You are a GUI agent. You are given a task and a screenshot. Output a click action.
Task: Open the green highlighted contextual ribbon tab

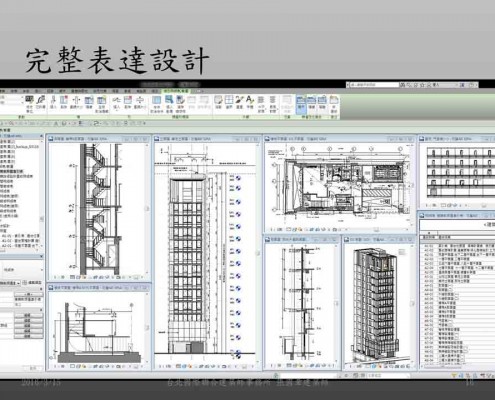coord(175,91)
